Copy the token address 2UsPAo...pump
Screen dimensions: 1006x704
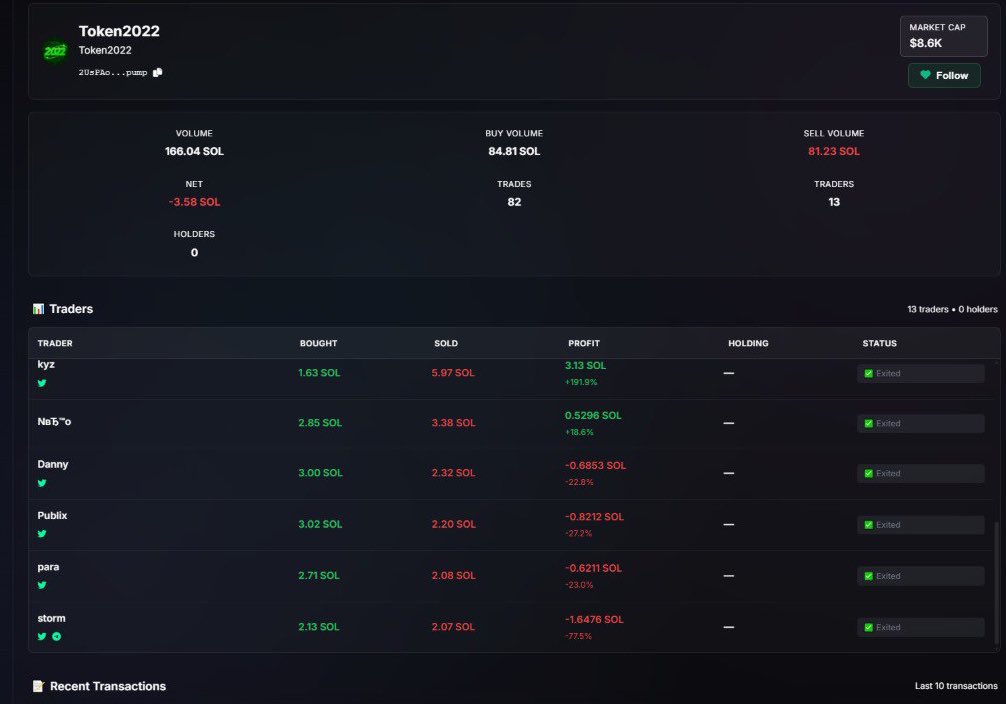pos(157,73)
